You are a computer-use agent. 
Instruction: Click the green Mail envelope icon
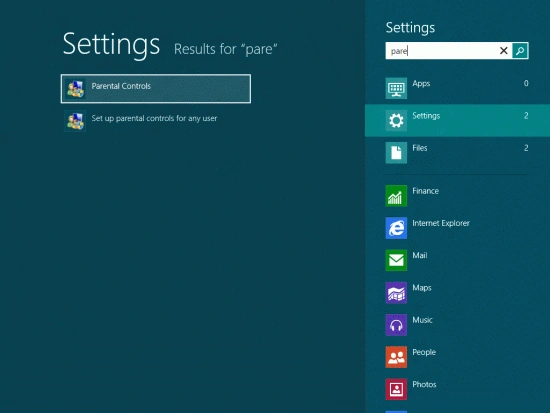tap(396, 260)
